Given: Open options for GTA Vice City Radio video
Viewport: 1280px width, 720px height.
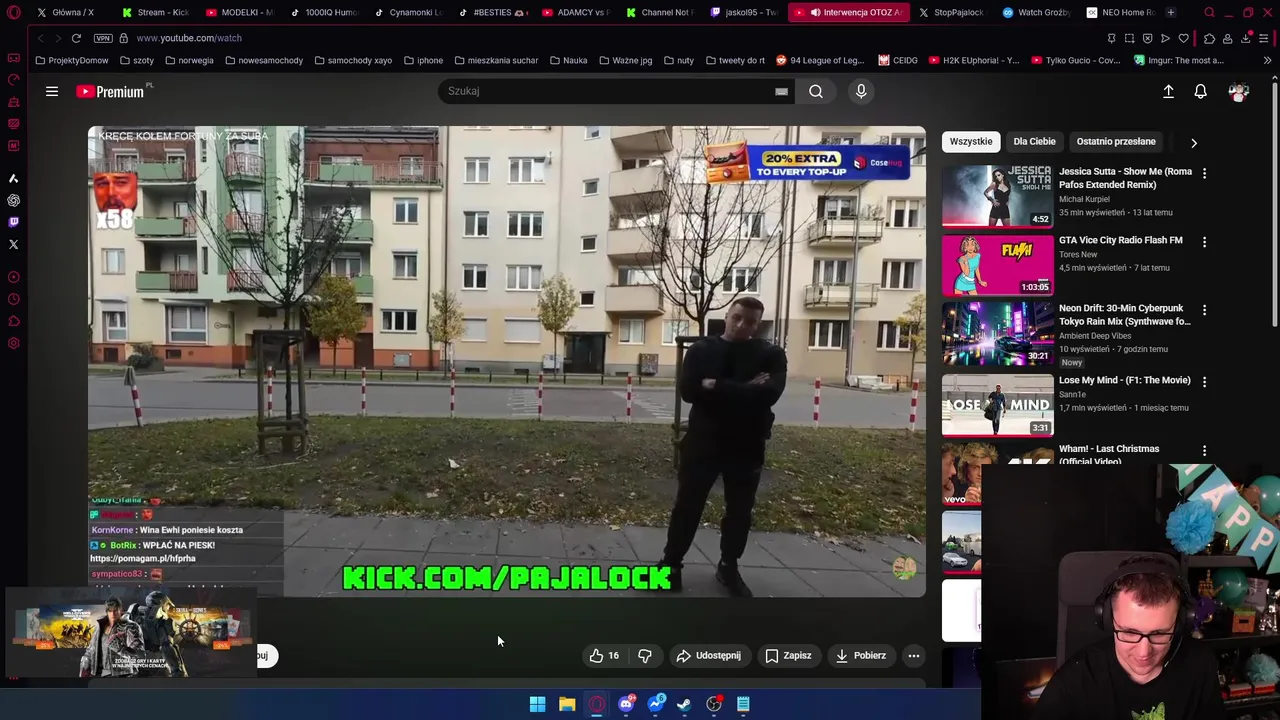Looking at the screenshot, I should click(x=1204, y=242).
